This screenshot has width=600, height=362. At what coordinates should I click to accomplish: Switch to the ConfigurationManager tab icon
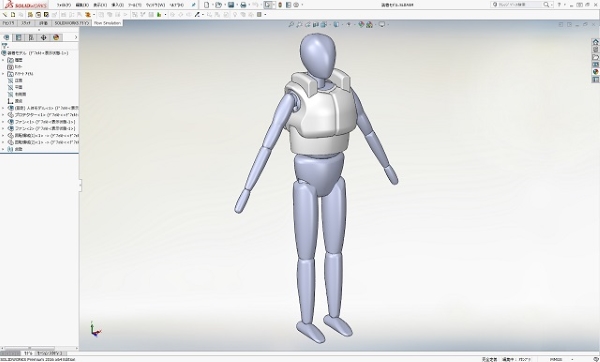[x=31, y=37]
